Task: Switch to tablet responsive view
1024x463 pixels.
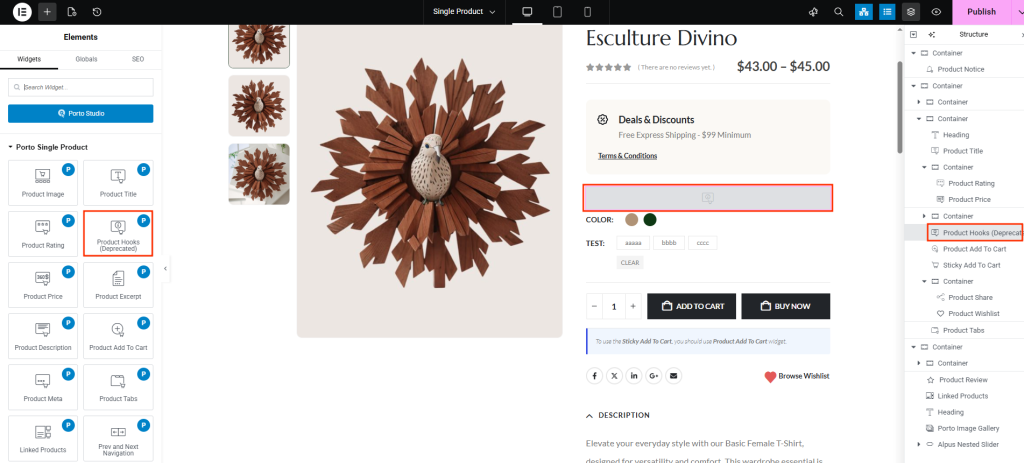Action: [557, 12]
